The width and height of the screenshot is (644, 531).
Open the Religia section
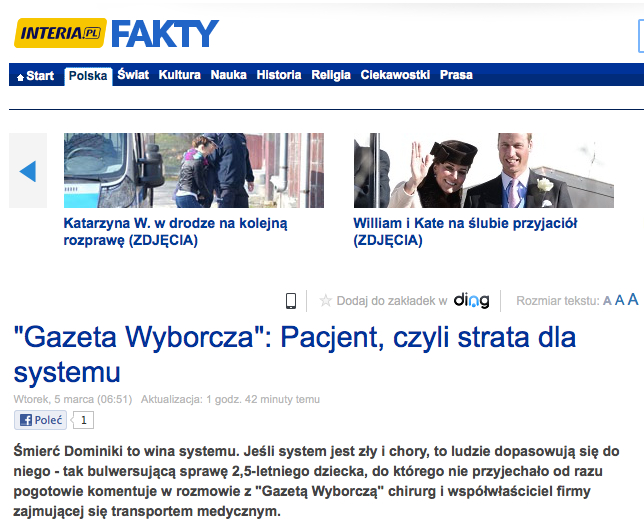[x=331, y=75]
